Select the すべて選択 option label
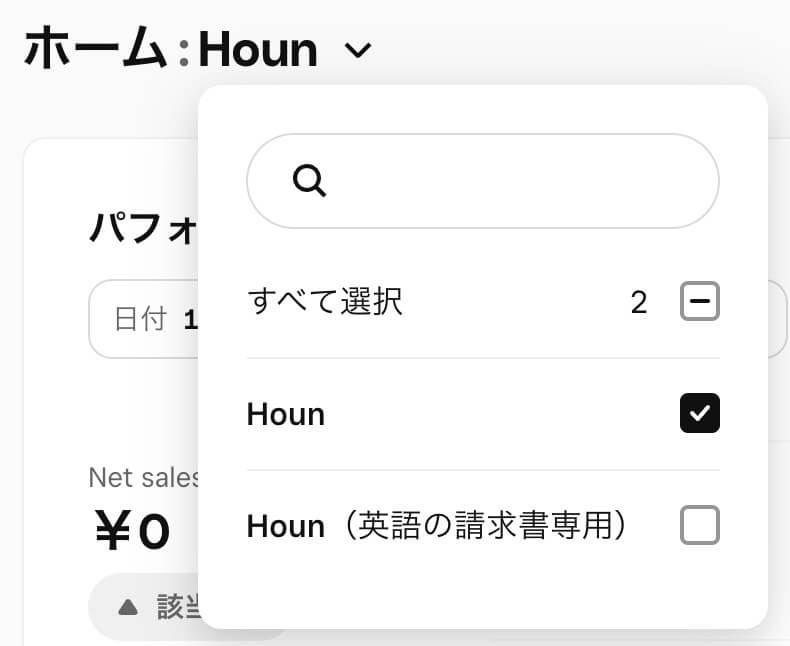This screenshot has width=790, height=646. tap(324, 301)
